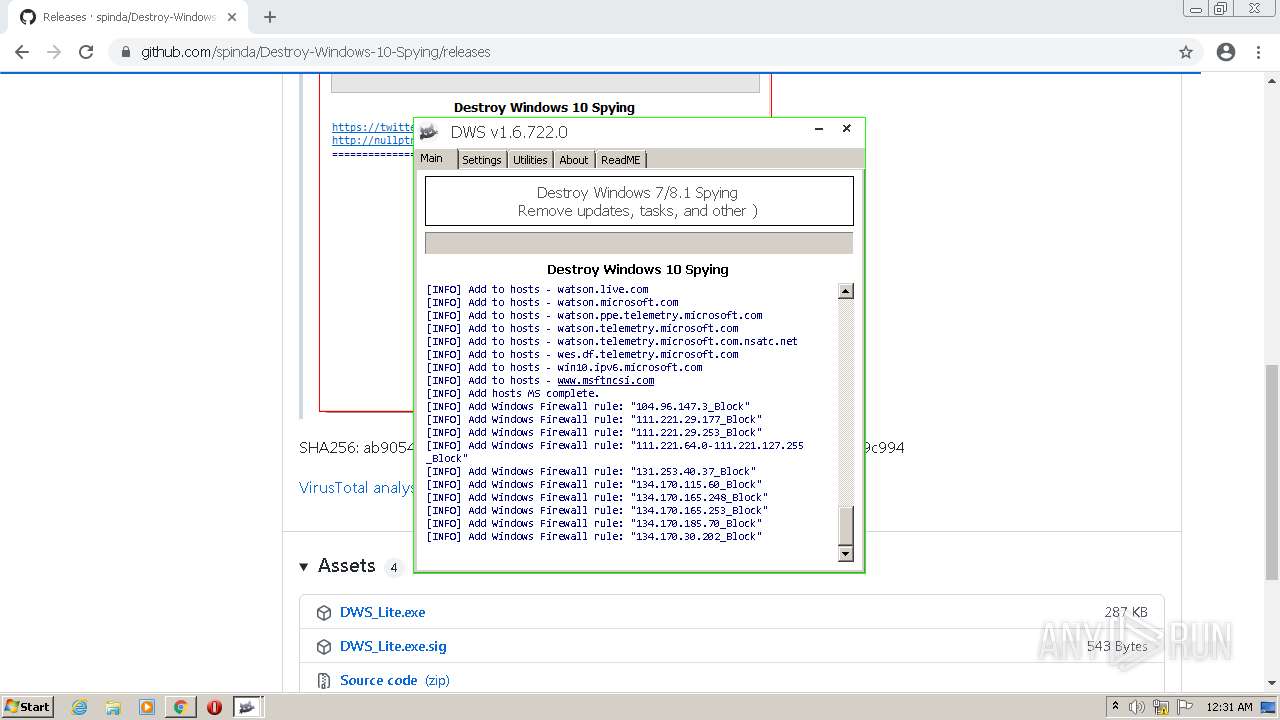Click the DWS progress bar

point(639,243)
